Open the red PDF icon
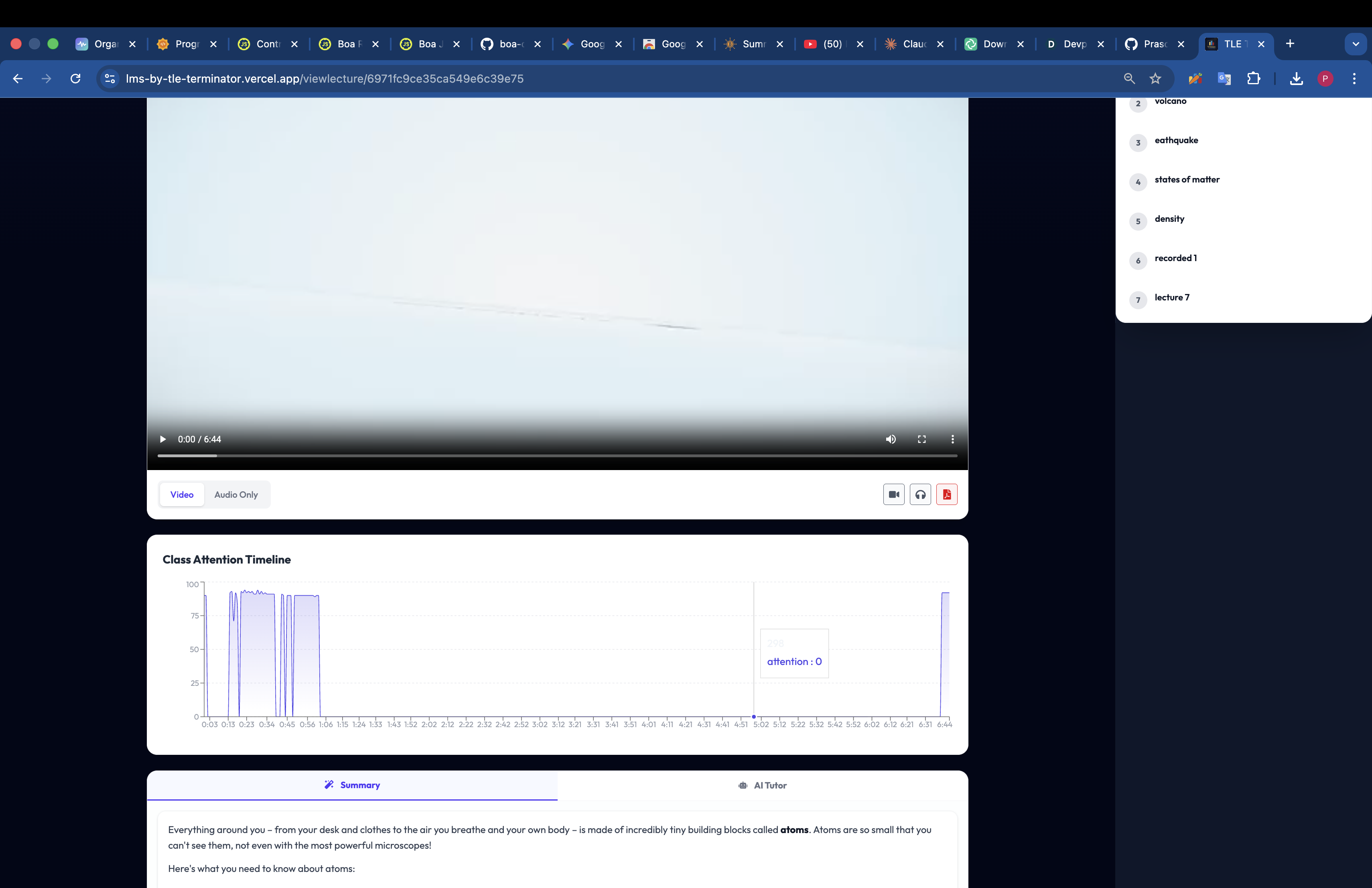The height and width of the screenshot is (888, 1372). (947, 495)
